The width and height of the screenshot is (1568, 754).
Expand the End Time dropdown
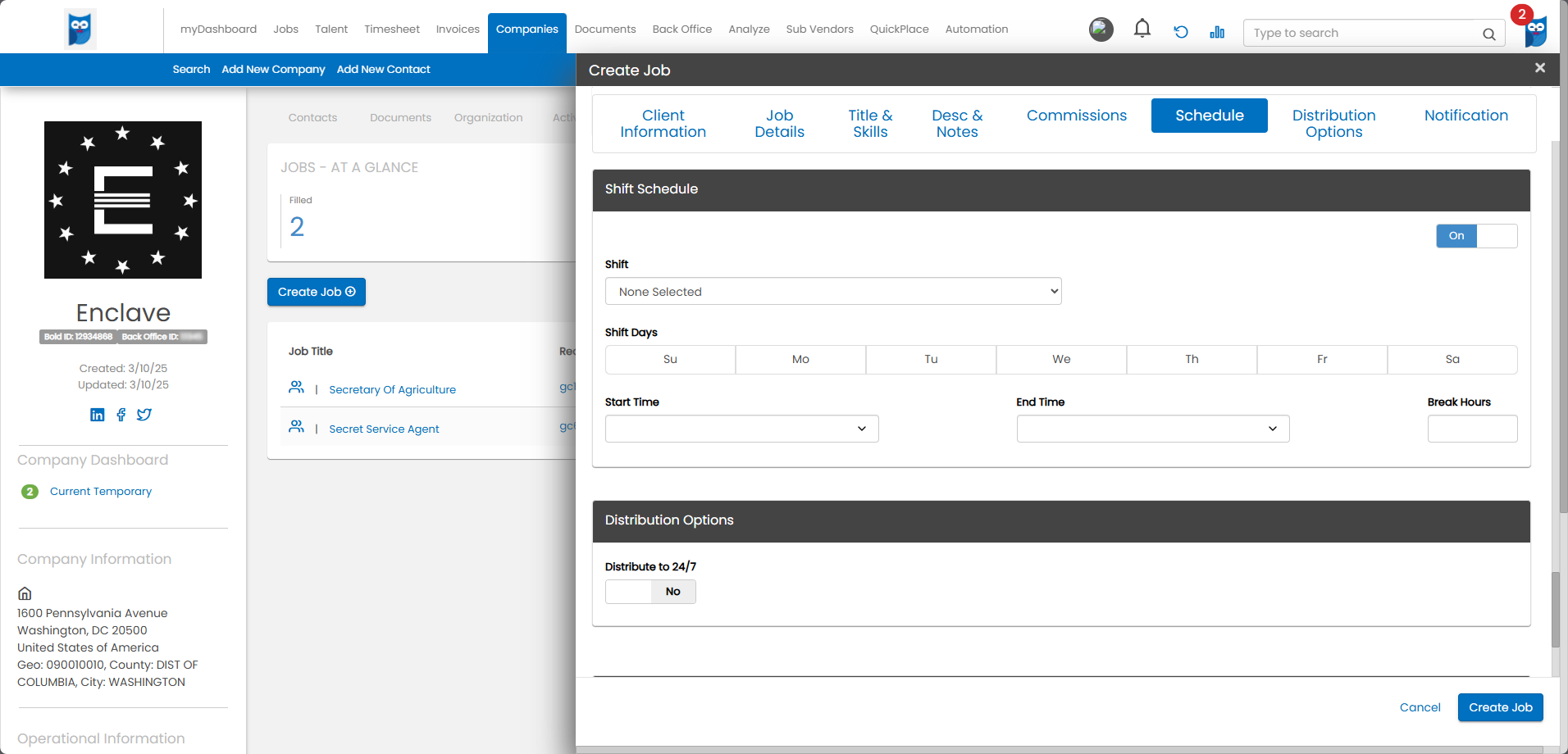coord(1152,429)
